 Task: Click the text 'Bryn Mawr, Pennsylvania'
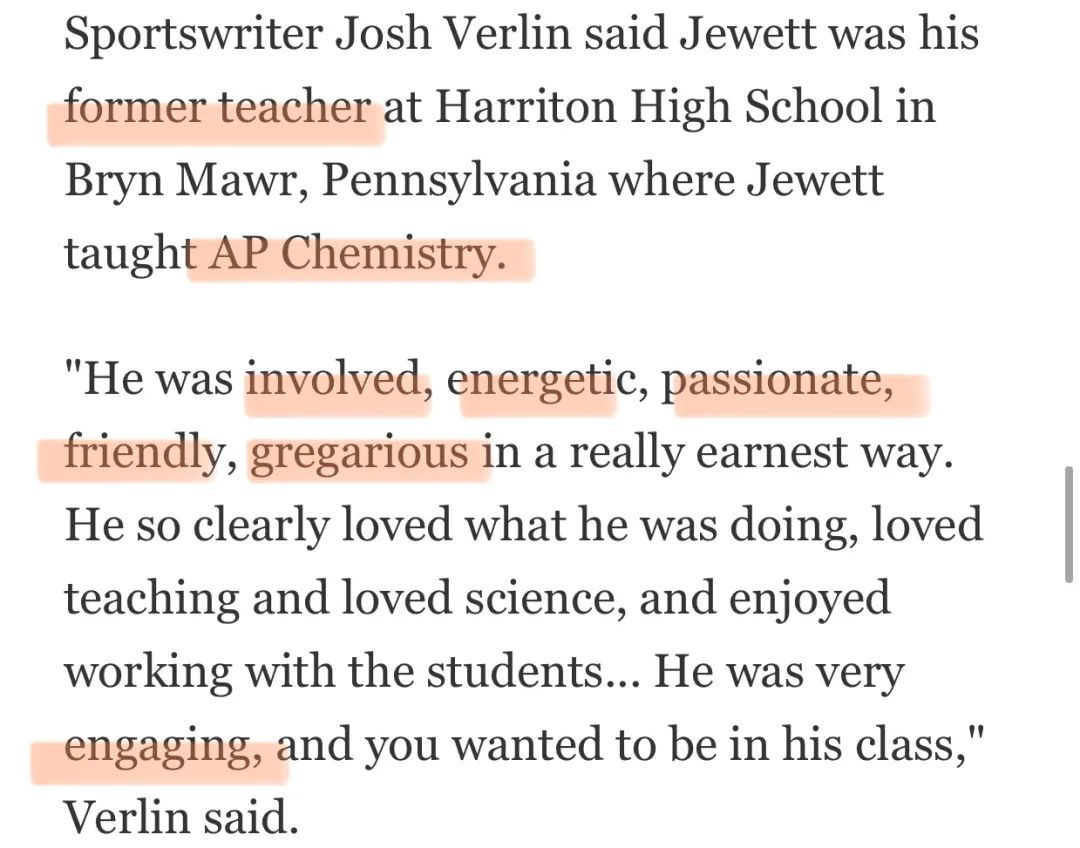click(x=331, y=182)
